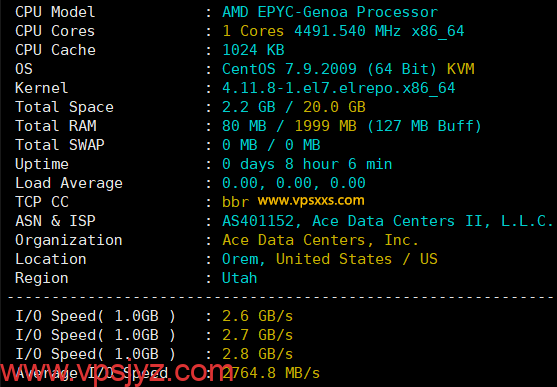Viewport: 557px width, 387px height.
Task: Select the 2.8 GB/s I/O result
Action: [x=258, y=354]
